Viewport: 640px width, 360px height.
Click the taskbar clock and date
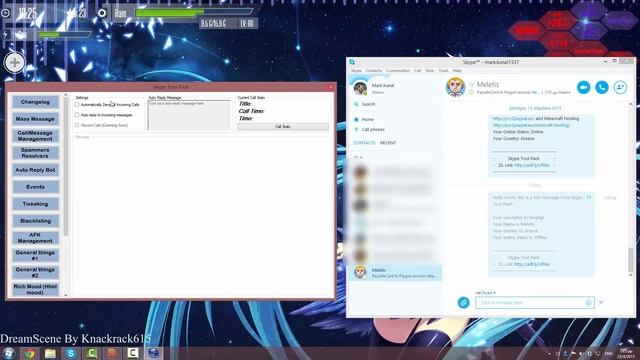point(626,353)
